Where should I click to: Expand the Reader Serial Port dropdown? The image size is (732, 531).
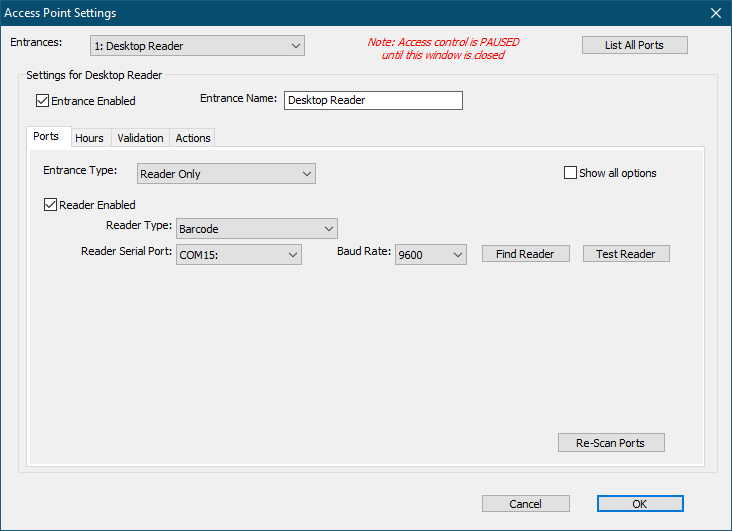pyautogui.click(x=238, y=255)
